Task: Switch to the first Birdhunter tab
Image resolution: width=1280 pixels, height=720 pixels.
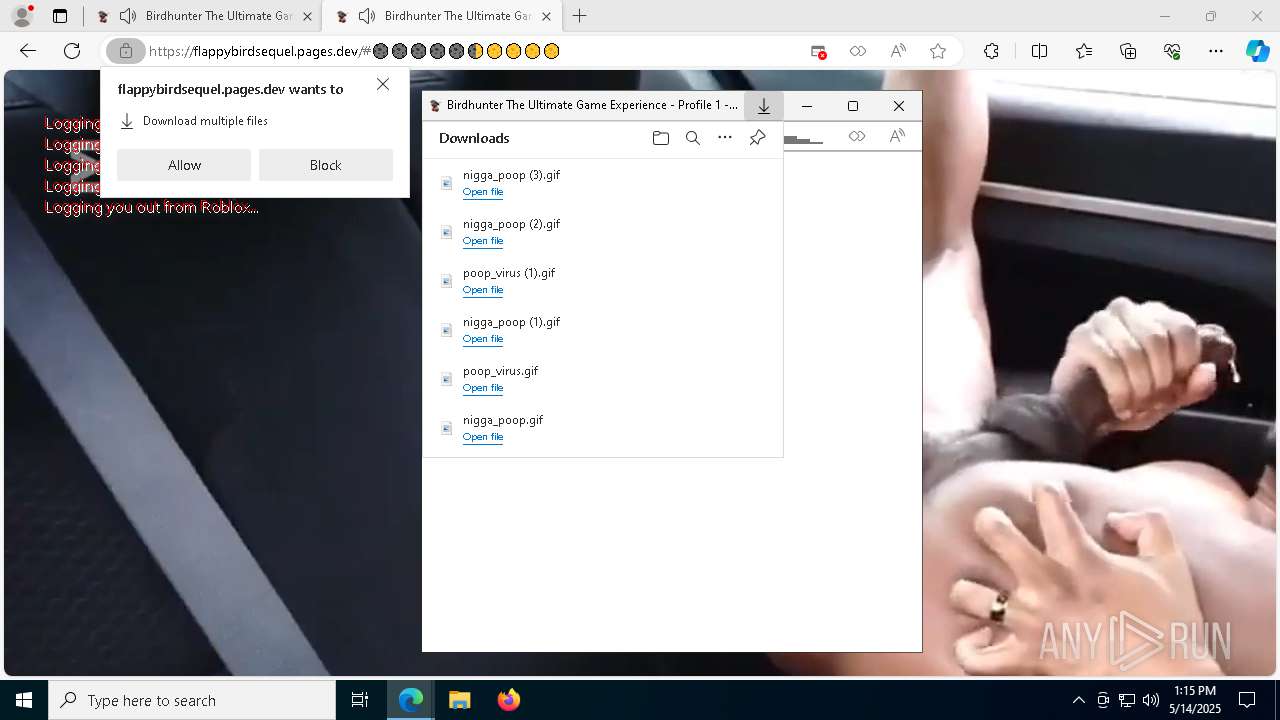Action: click(x=204, y=16)
